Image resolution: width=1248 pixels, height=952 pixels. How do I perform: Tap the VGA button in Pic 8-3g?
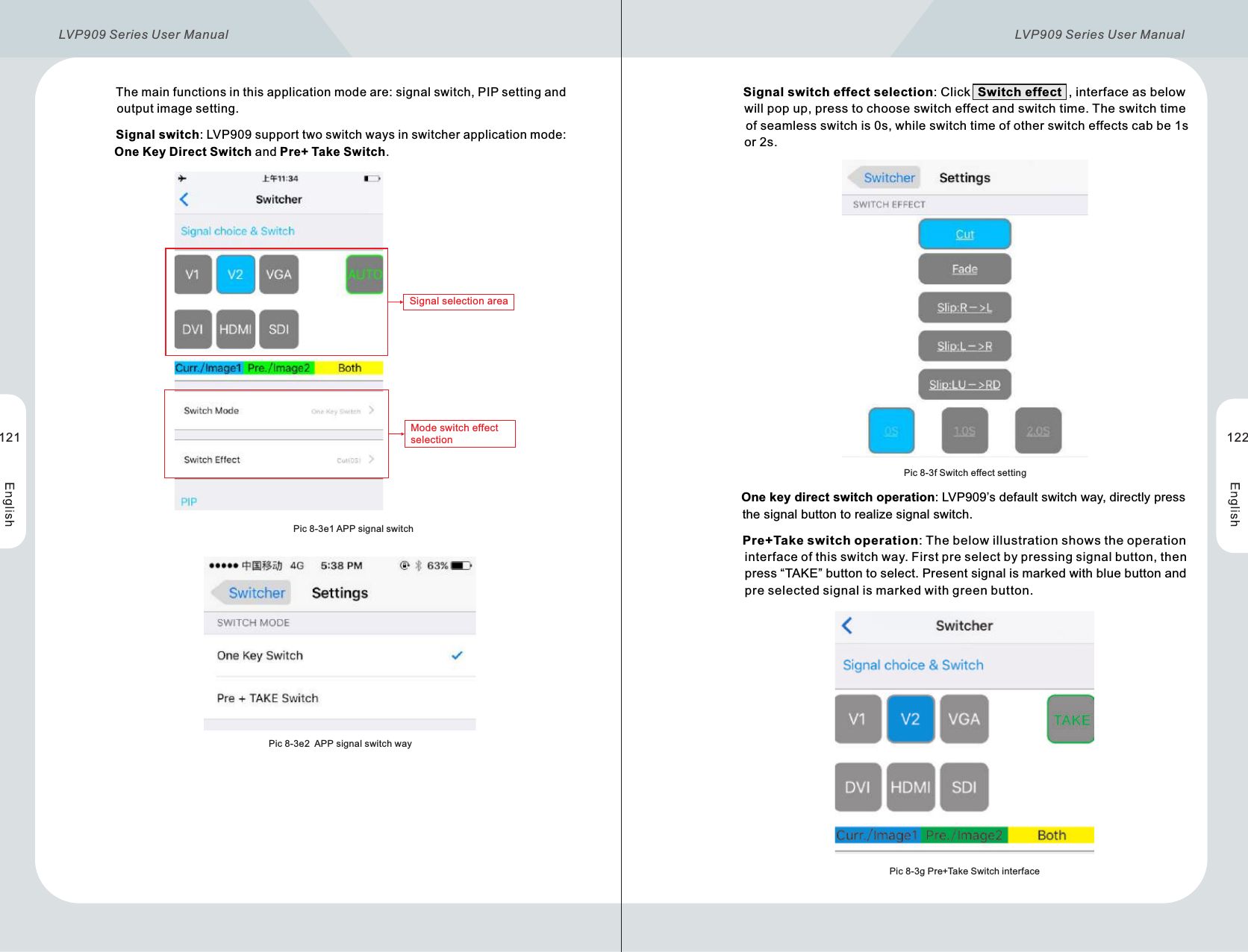click(964, 719)
